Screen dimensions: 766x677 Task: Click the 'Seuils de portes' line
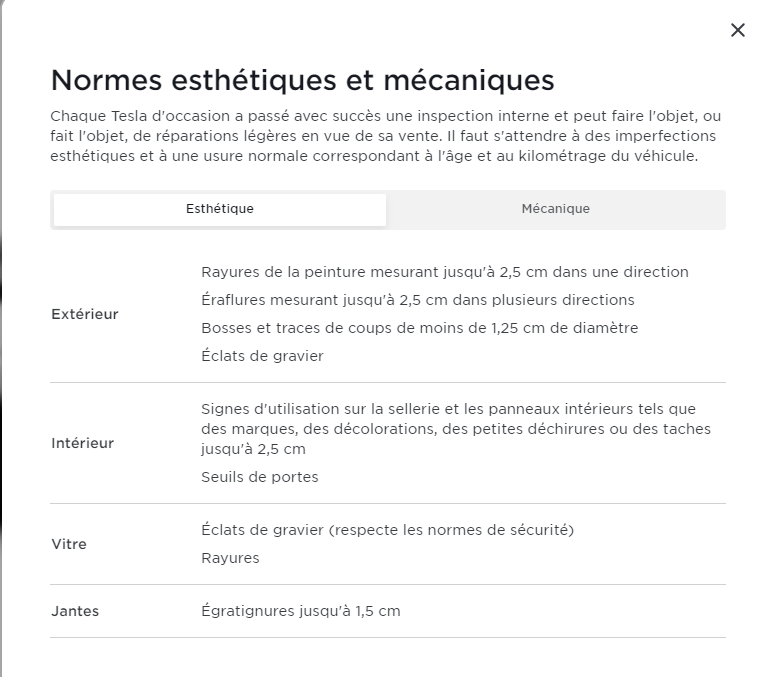point(260,477)
